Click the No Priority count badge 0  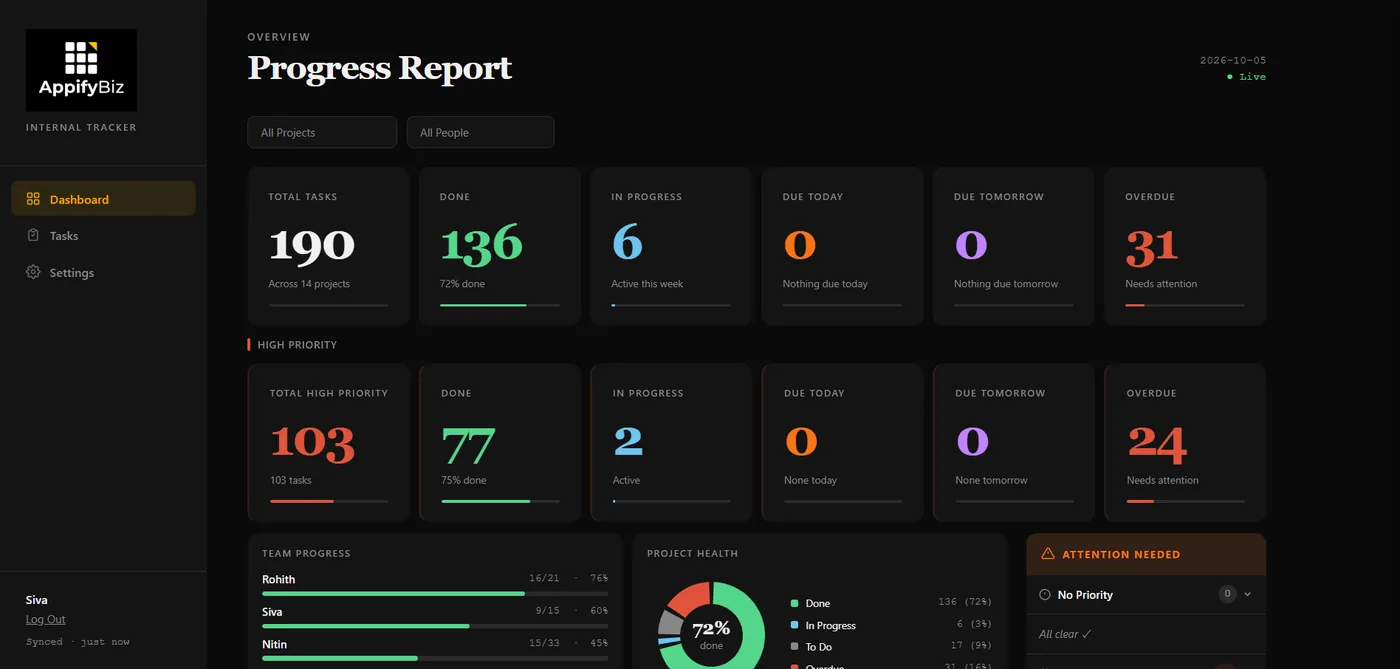1227,595
